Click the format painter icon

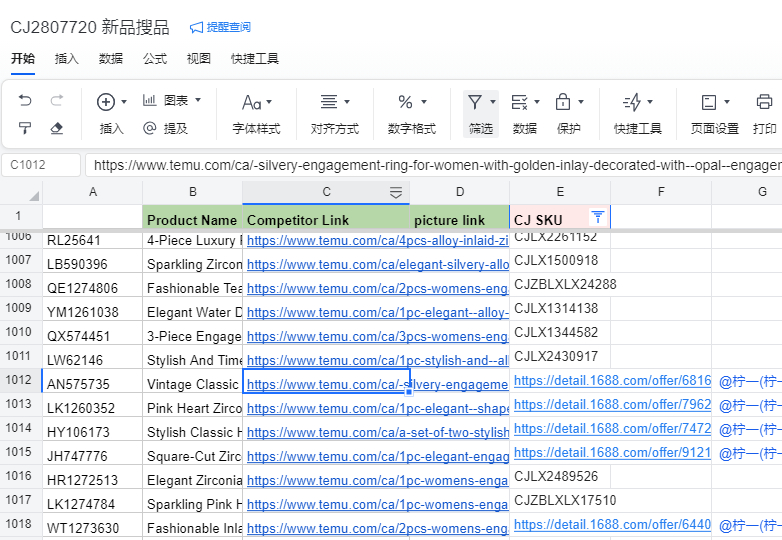(x=25, y=128)
